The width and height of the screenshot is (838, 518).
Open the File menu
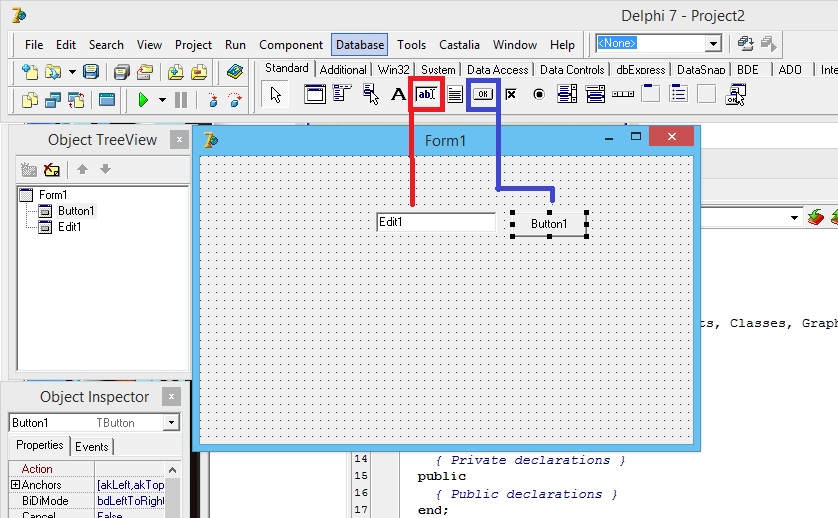pos(34,45)
